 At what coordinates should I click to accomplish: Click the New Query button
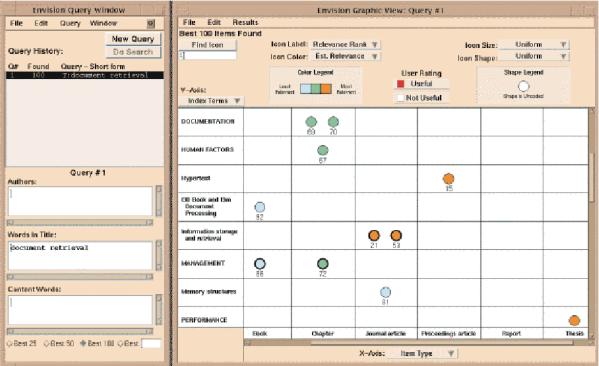click(x=133, y=39)
